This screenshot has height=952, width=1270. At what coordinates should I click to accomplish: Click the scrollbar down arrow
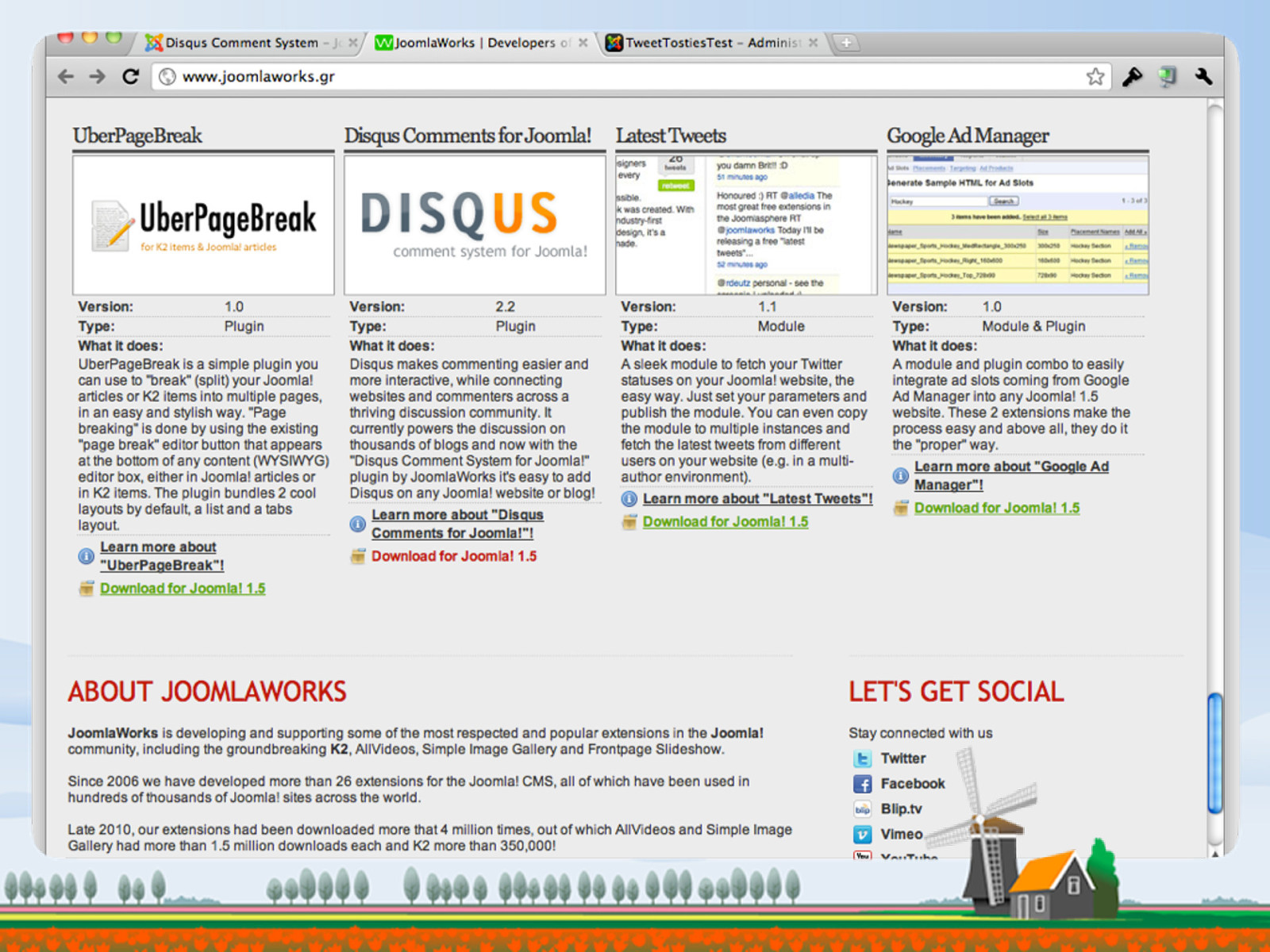click(x=1214, y=854)
